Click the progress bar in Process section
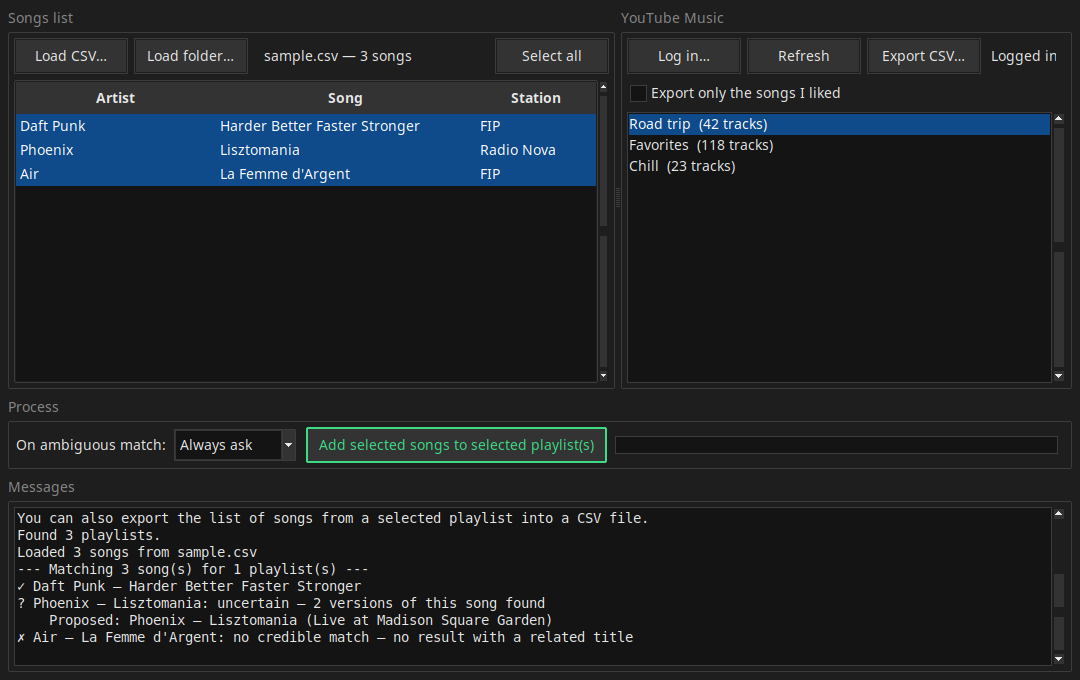 tap(836, 445)
